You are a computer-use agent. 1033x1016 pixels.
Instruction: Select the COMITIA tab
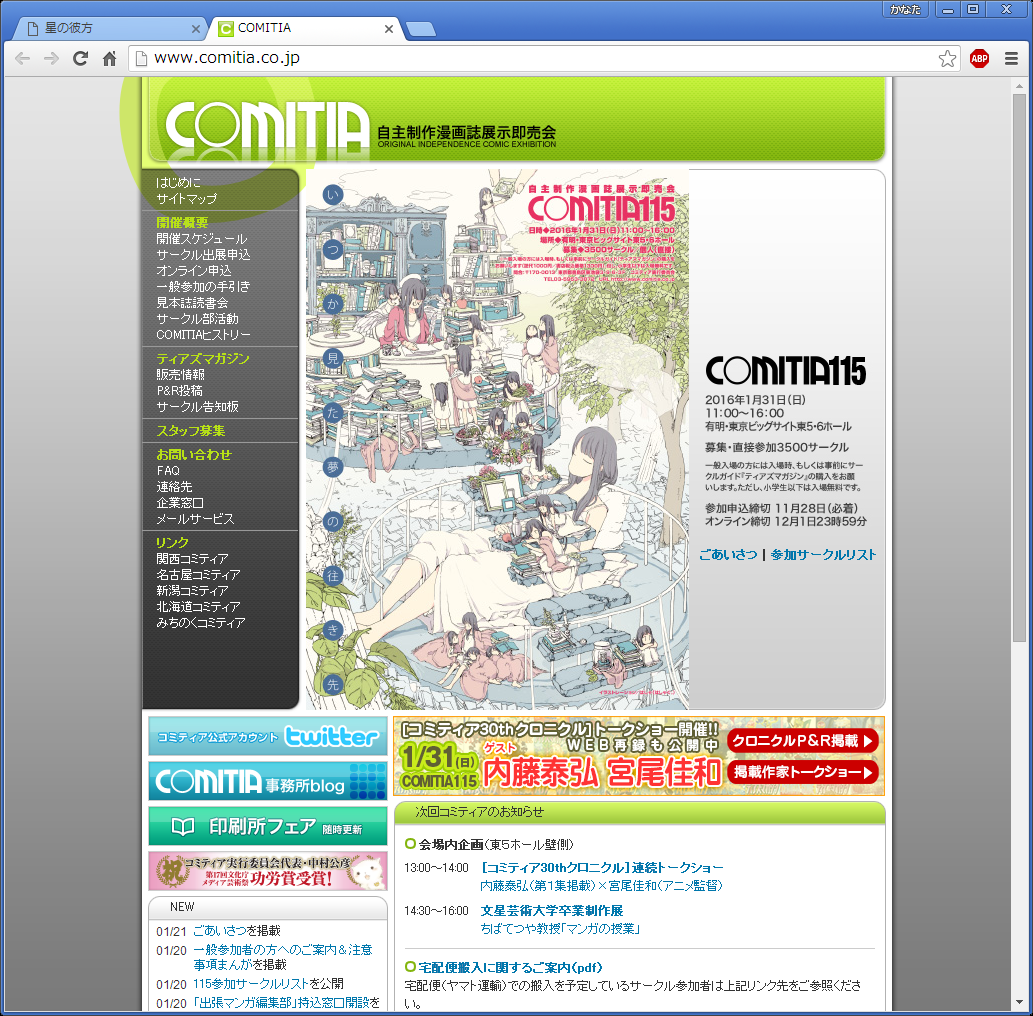[302, 28]
